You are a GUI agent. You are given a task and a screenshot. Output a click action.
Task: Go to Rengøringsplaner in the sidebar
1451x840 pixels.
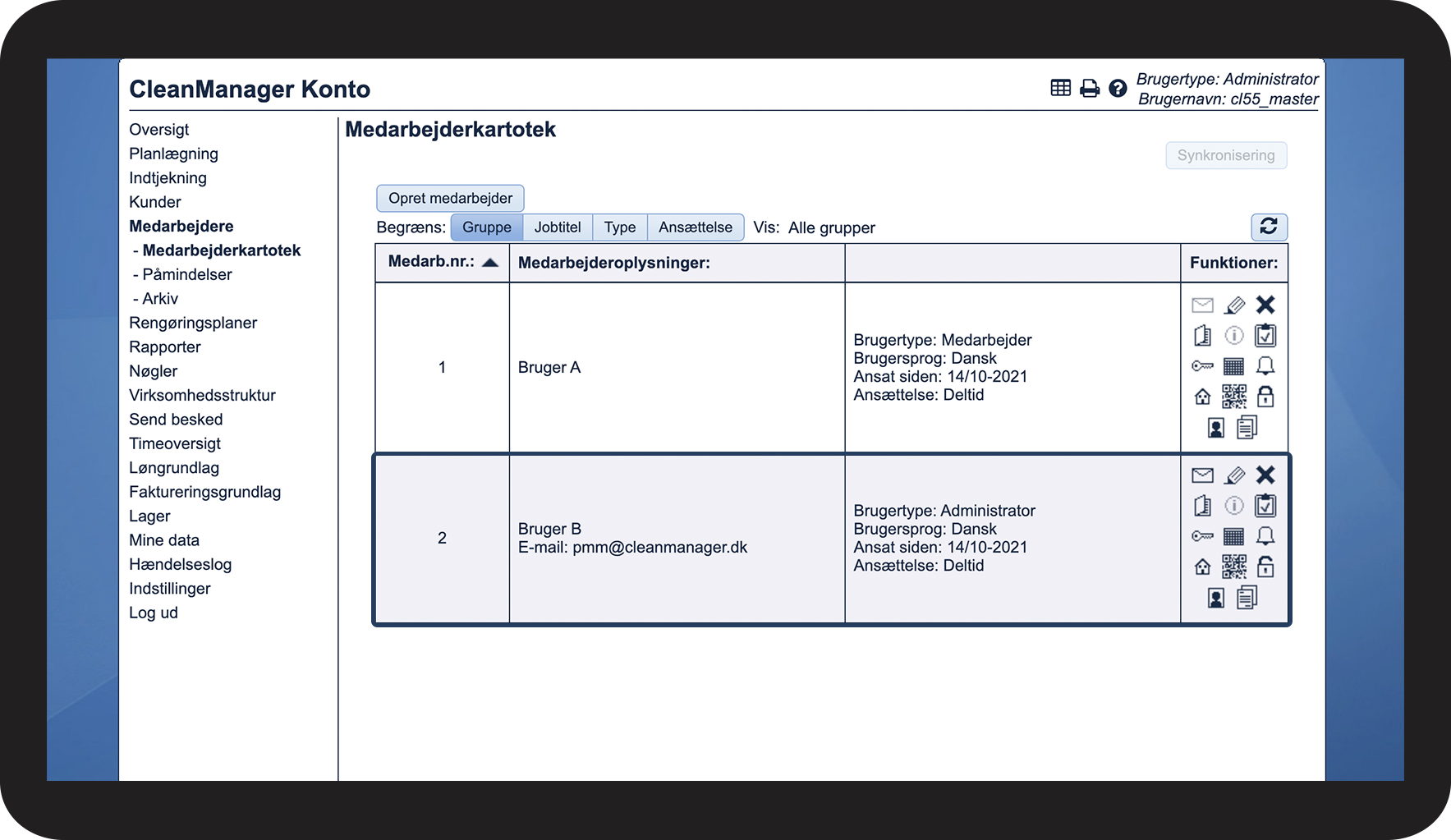point(193,323)
